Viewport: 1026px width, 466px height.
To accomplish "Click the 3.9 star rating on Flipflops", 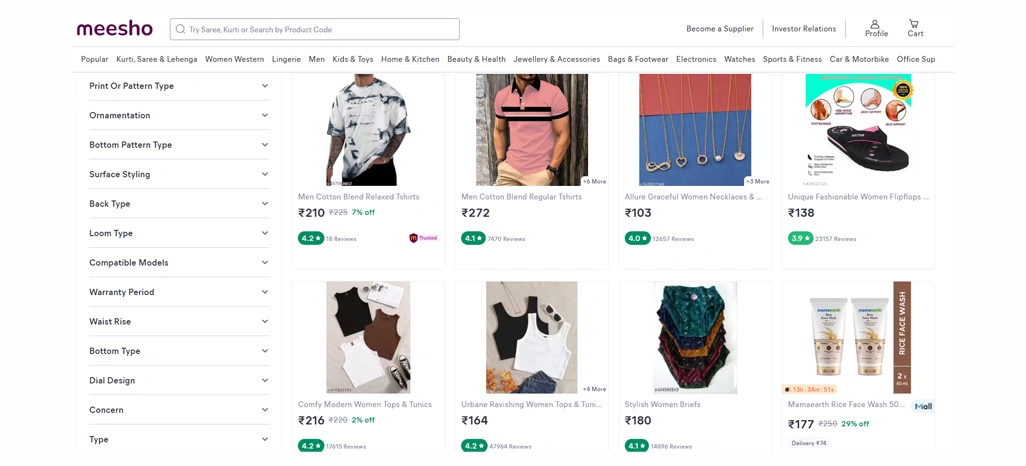I will [x=800, y=238].
